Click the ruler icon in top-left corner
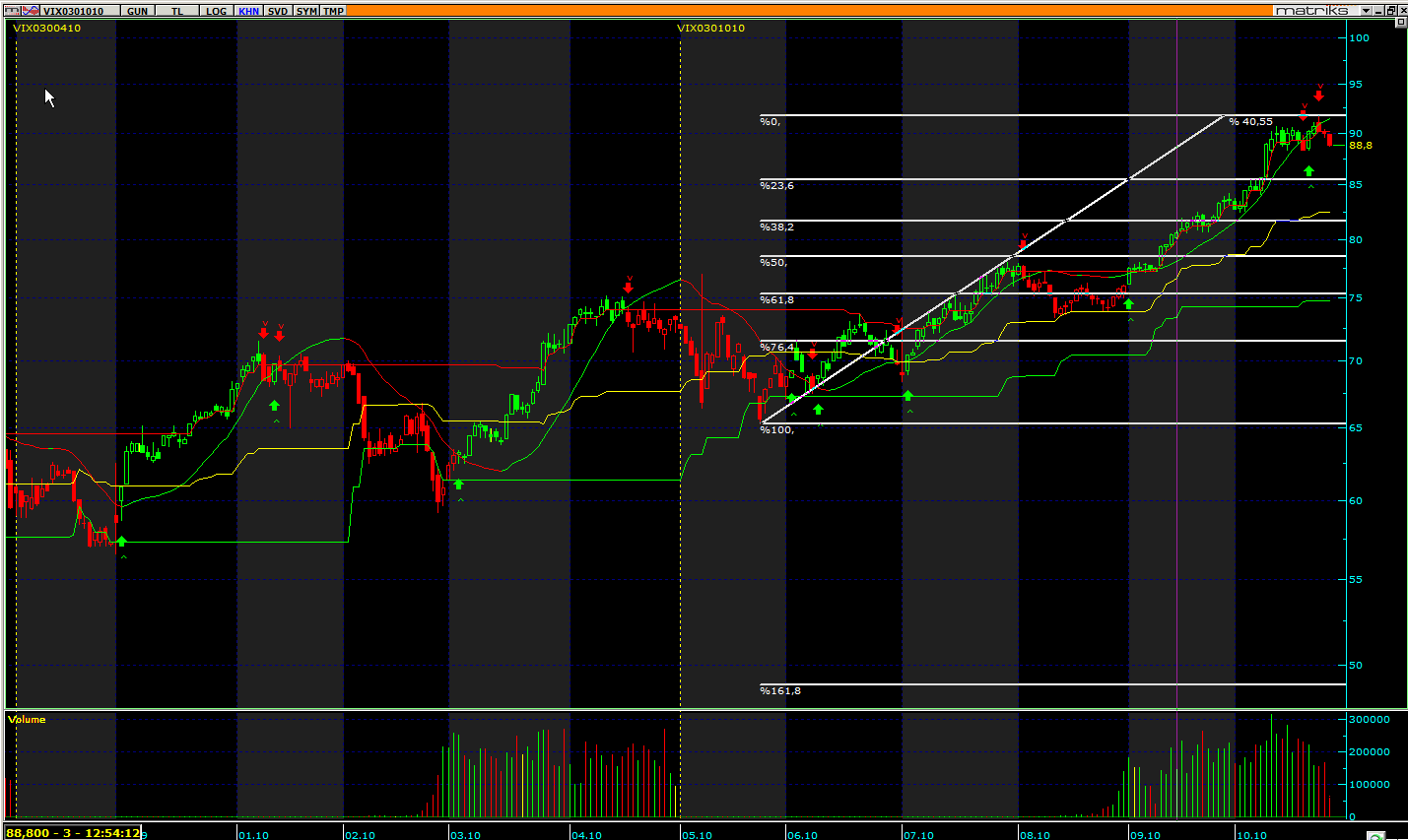Viewport: 1408px width, 840px height. pyautogui.click(x=13, y=11)
